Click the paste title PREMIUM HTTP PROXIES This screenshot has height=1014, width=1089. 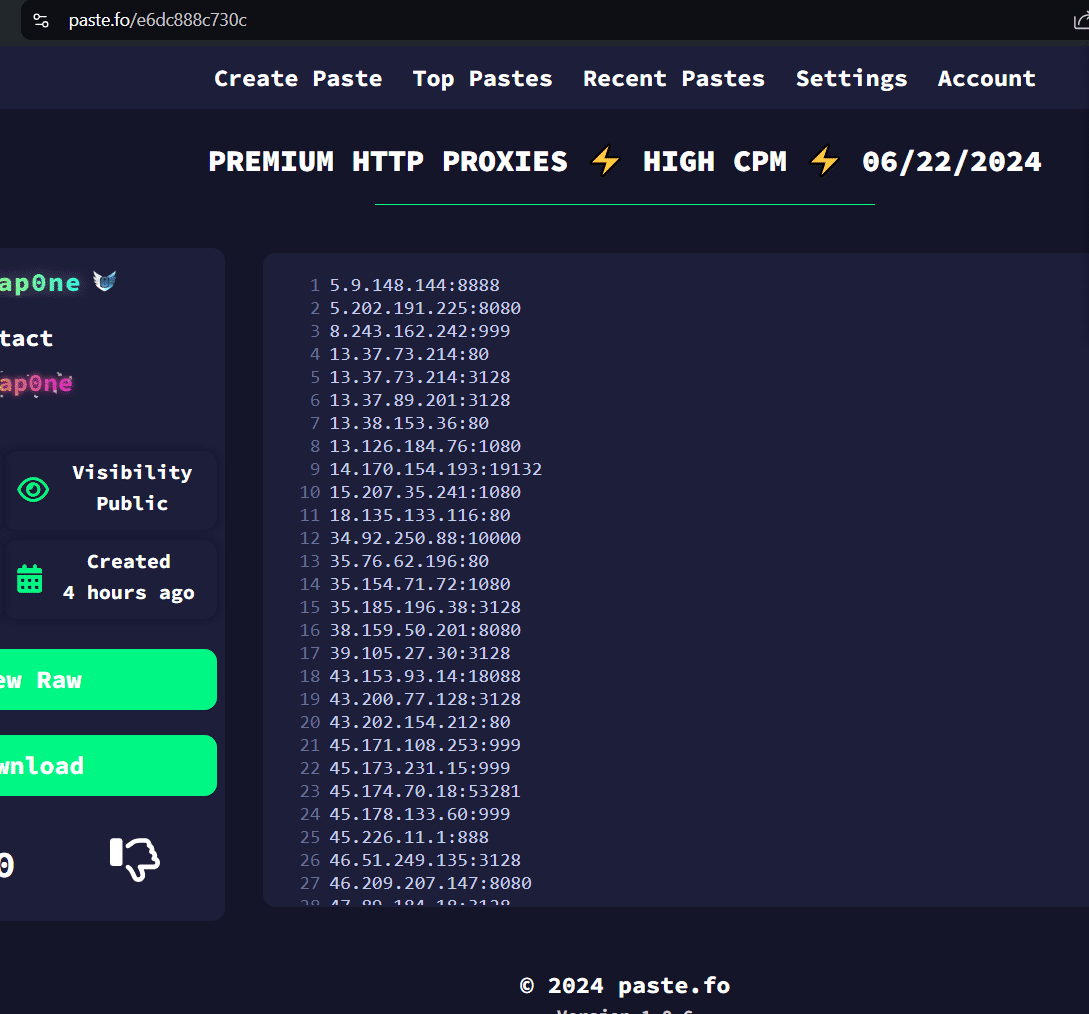click(x=388, y=162)
